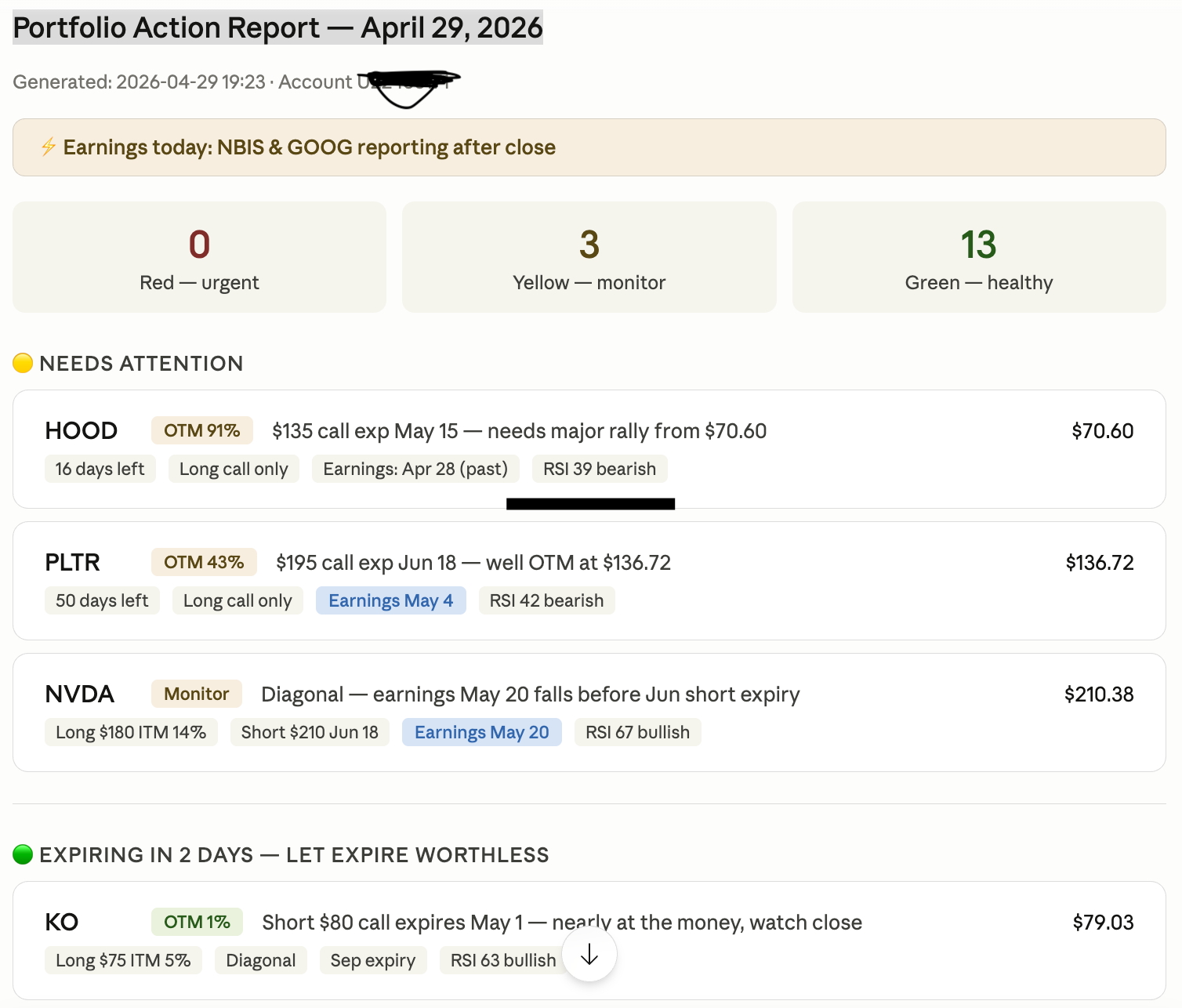Click the KO ticker symbol
Screen dimensions: 1182x1008
point(62,922)
